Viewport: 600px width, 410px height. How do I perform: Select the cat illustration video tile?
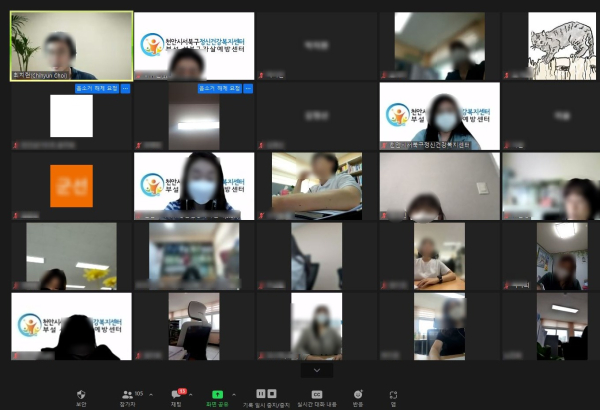coord(561,46)
